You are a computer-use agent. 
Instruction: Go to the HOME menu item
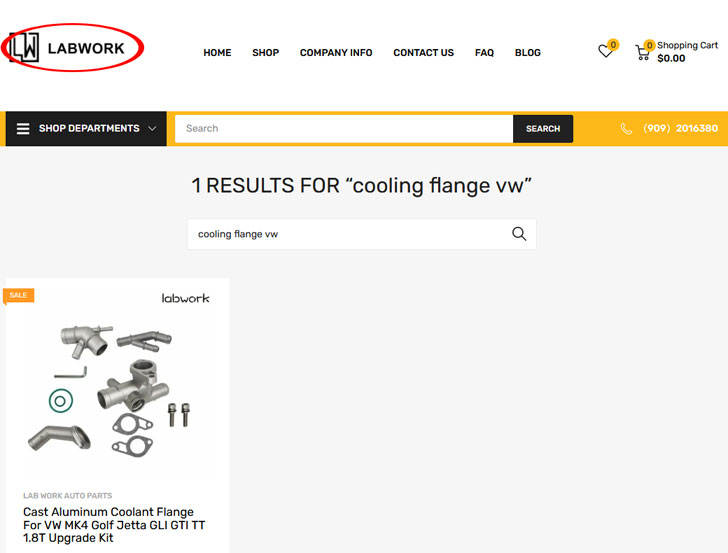coord(217,52)
